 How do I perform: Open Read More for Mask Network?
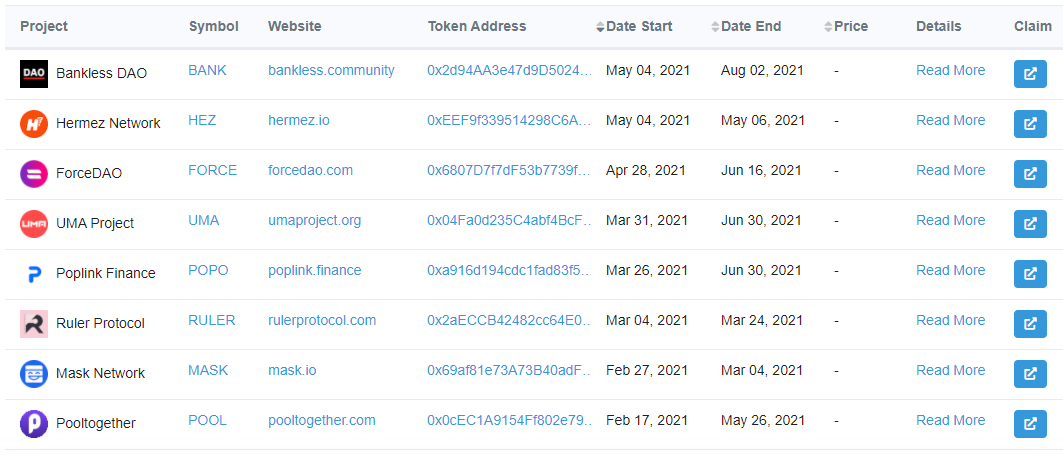[x=950, y=370]
